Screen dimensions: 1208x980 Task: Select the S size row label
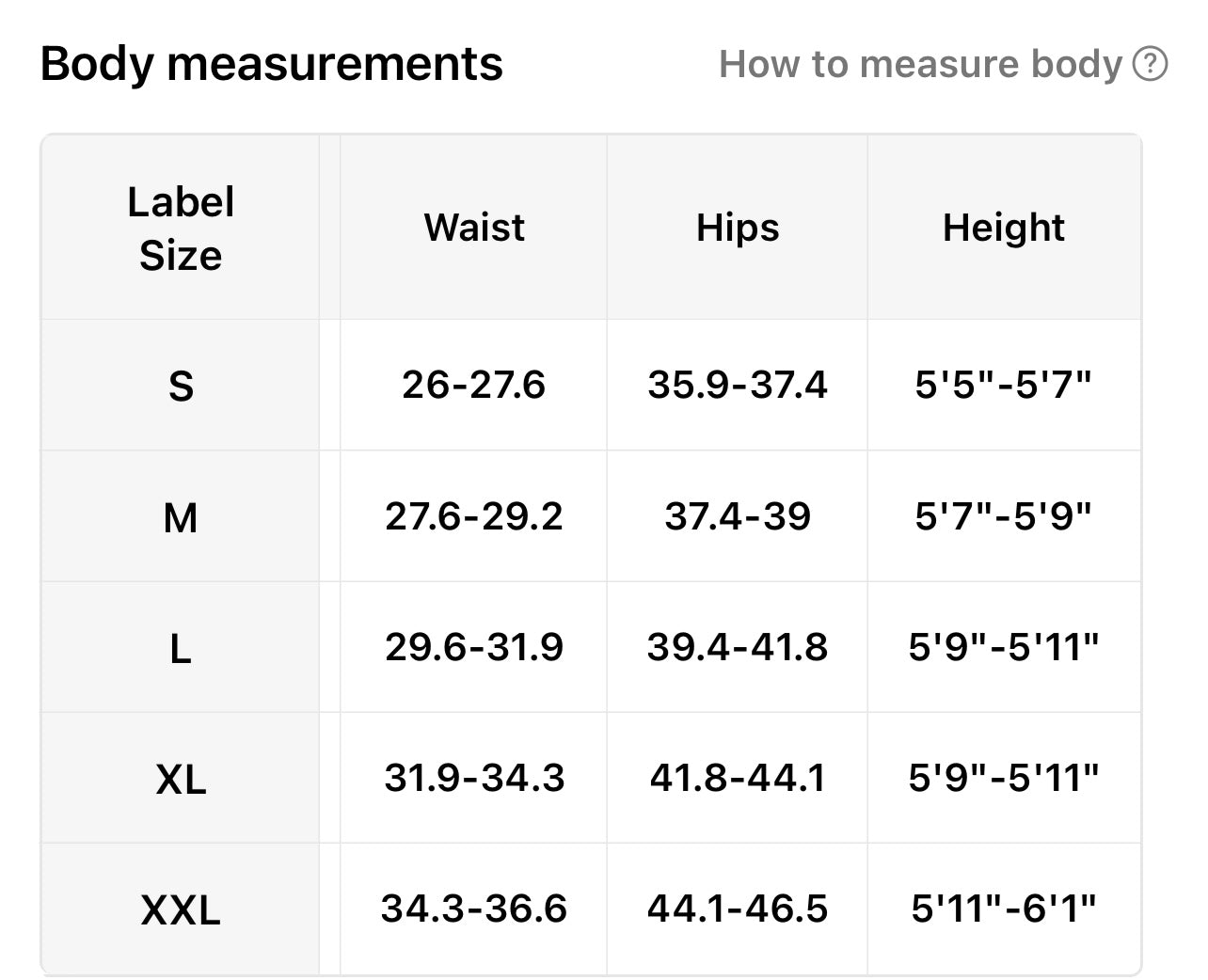click(181, 386)
